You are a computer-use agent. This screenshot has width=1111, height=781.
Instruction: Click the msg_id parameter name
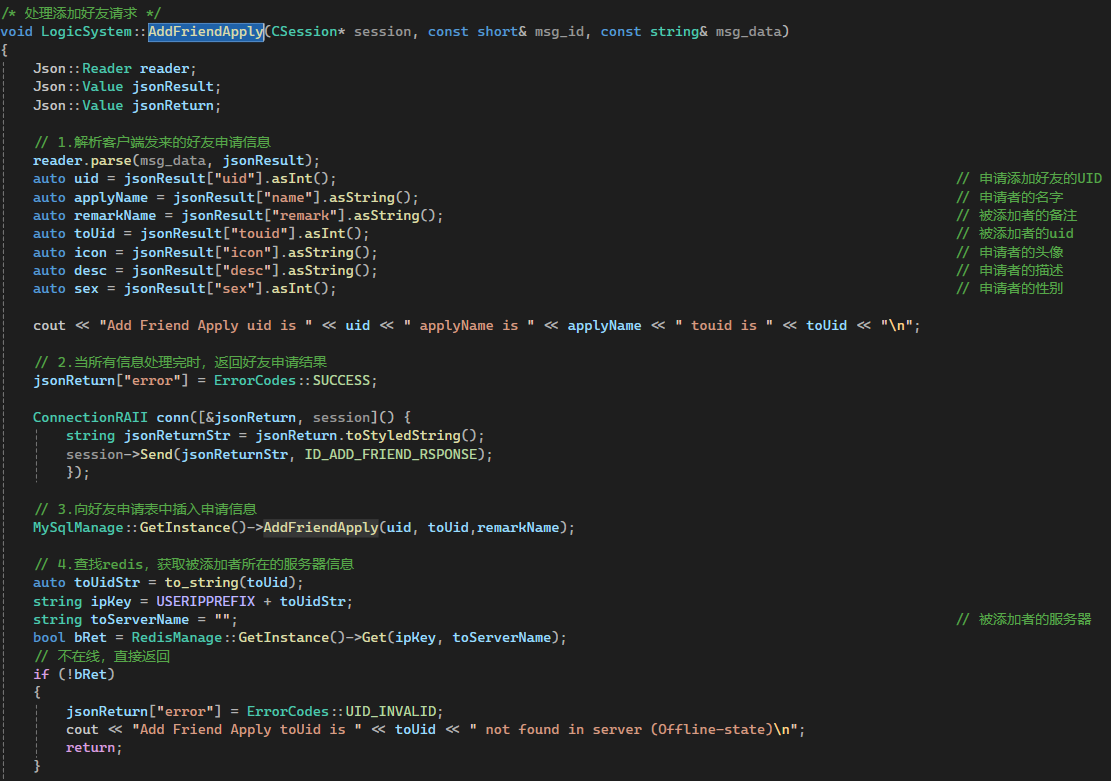coord(560,31)
